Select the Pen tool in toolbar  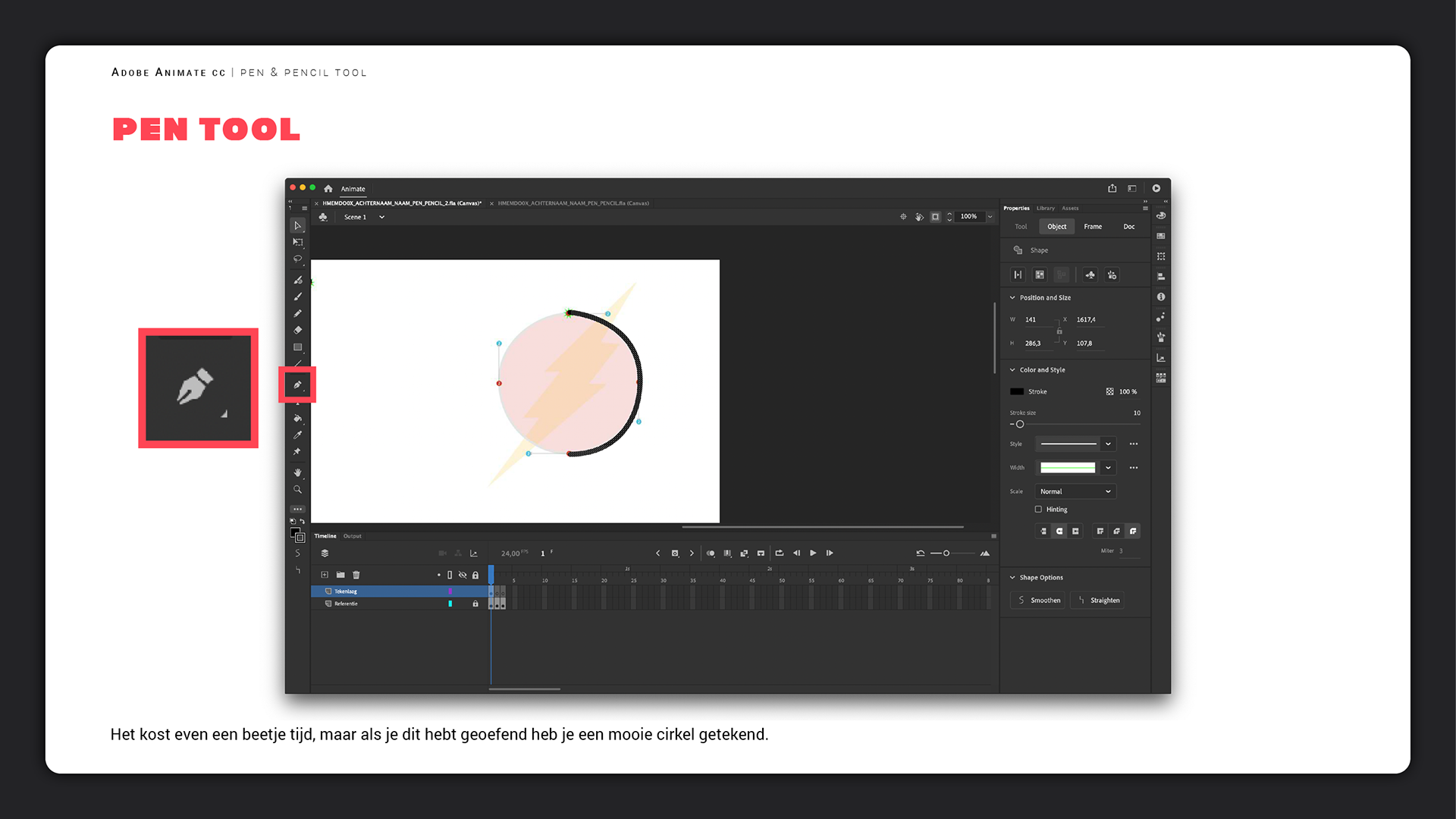click(297, 385)
